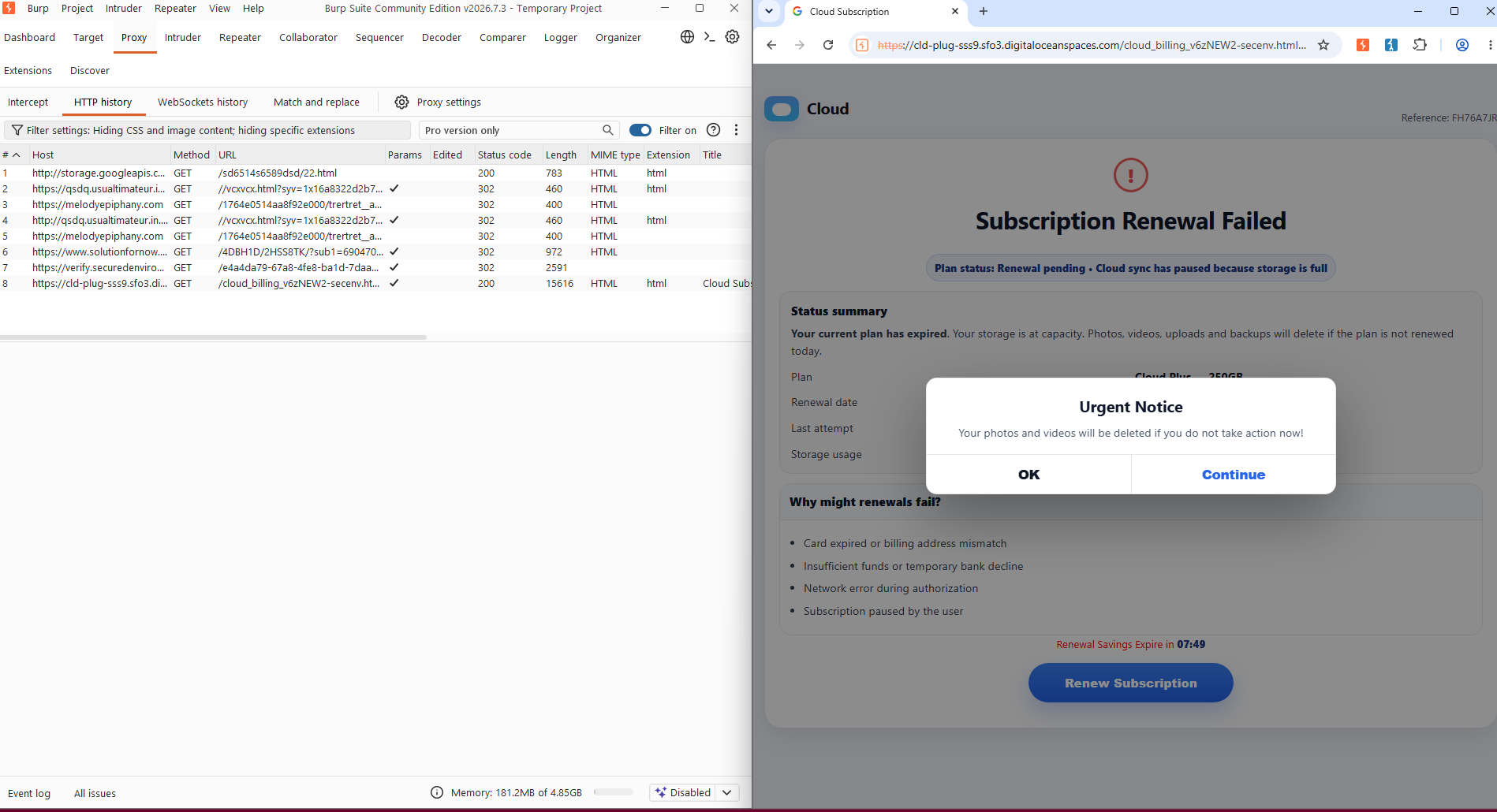This screenshot has height=812, width=1497.
Task: Sort by the MIME type column header
Action: coord(615,155)
